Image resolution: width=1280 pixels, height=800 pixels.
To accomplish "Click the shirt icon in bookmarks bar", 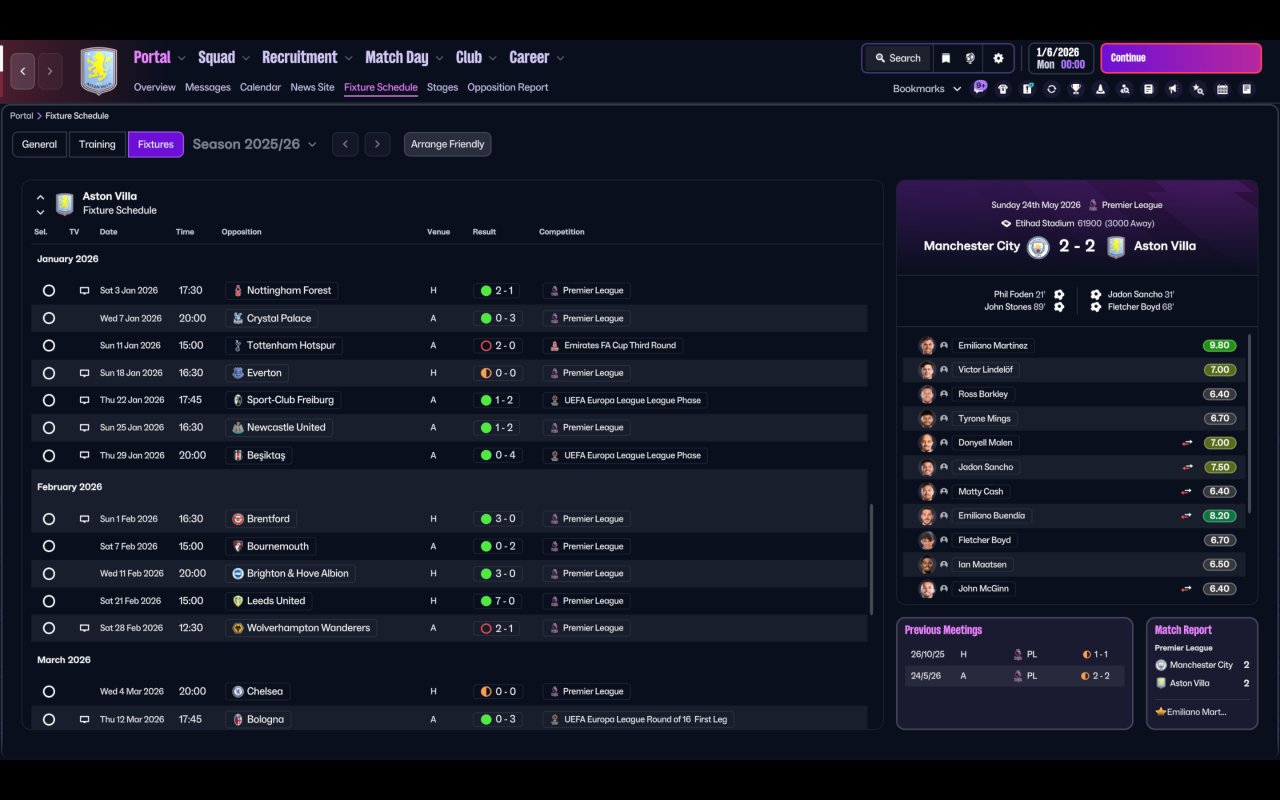I will (x=1003, y=89).
